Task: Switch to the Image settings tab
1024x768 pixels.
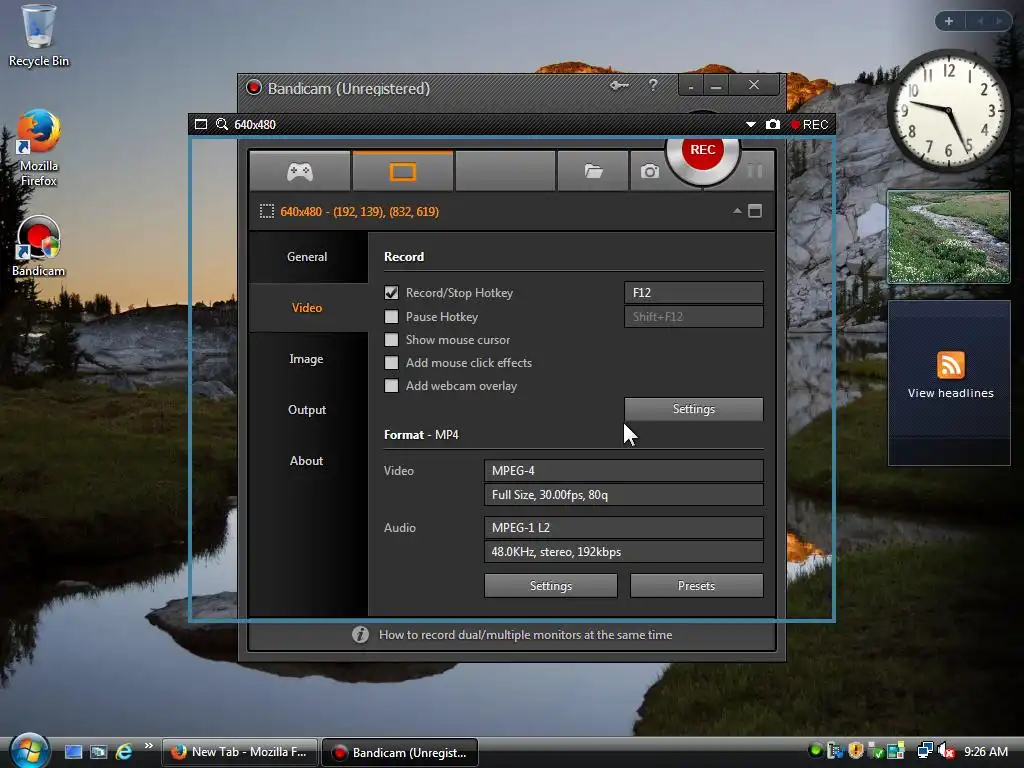Action: pos(307,359)
